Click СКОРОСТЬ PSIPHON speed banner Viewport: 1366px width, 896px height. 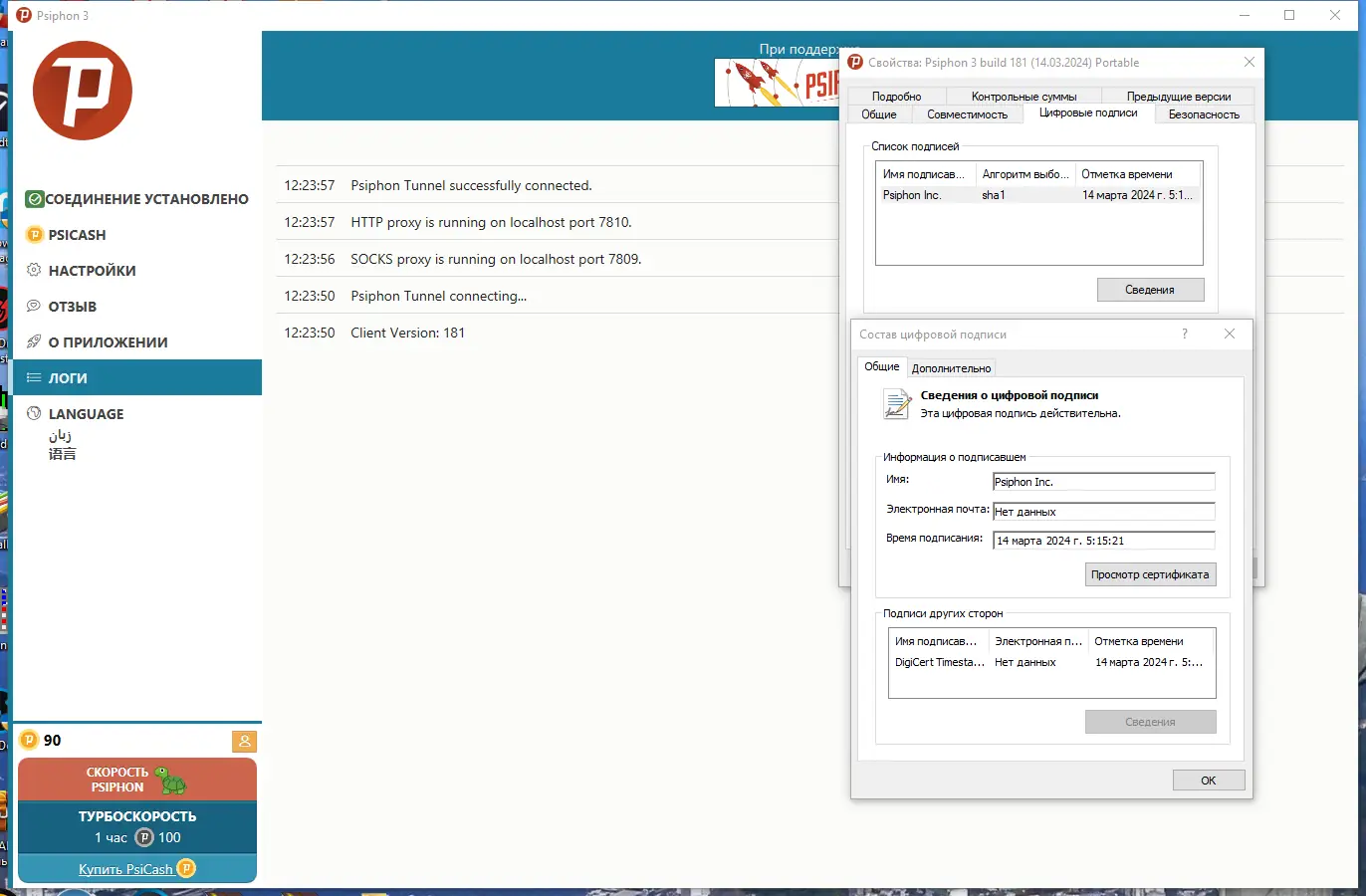pyautogui.click(x=137, y=780)
